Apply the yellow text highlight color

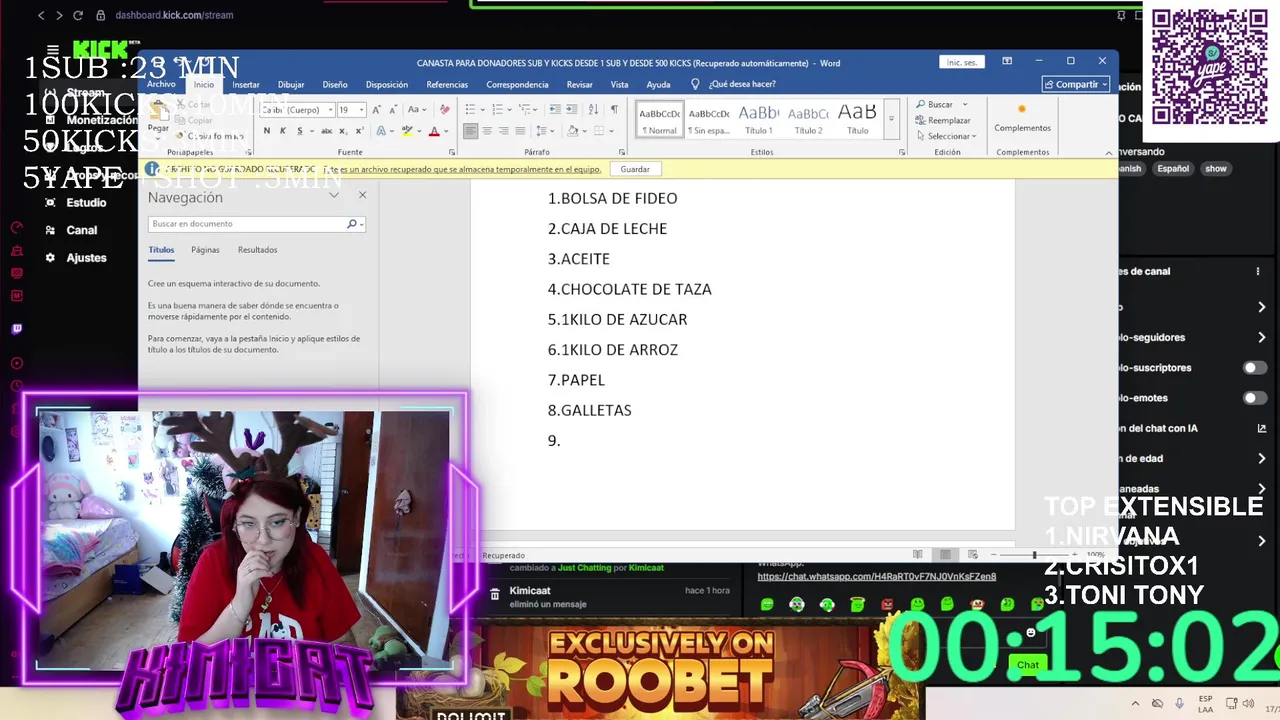407,131
